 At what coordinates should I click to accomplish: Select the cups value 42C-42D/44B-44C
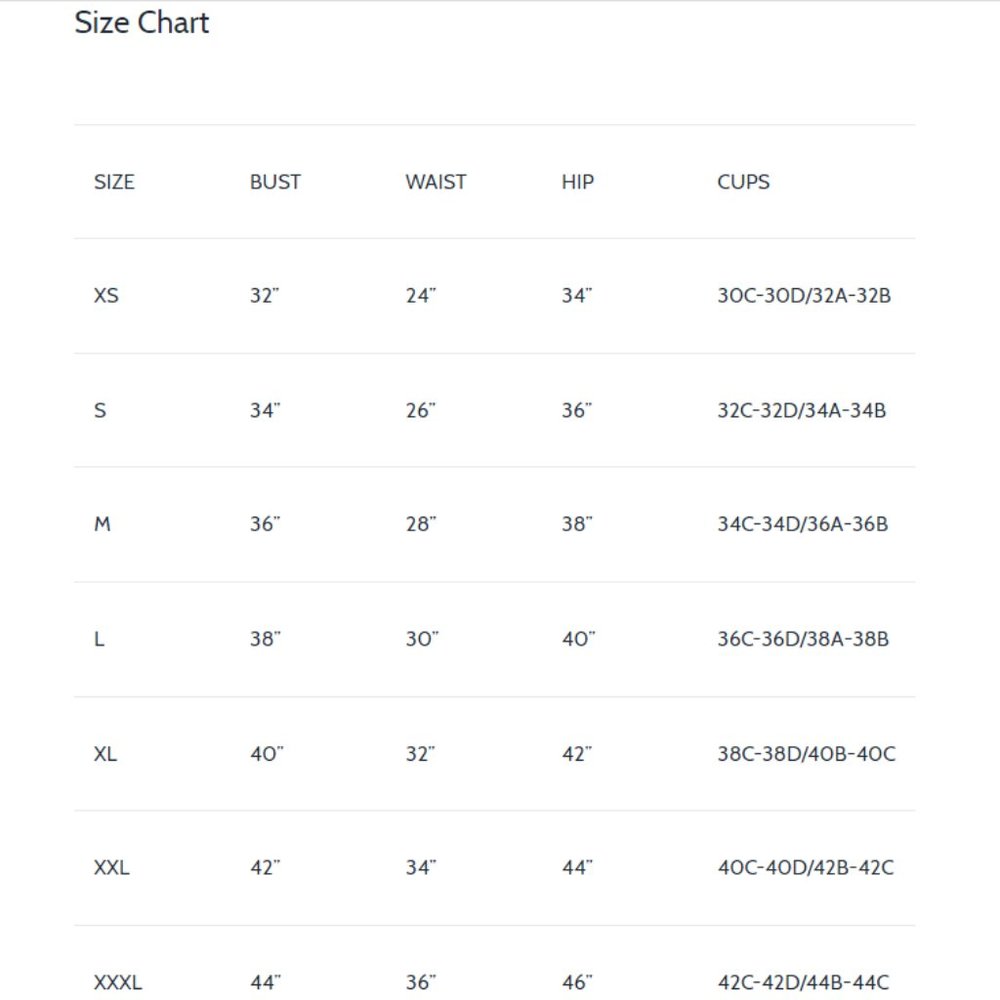[804, 983]
